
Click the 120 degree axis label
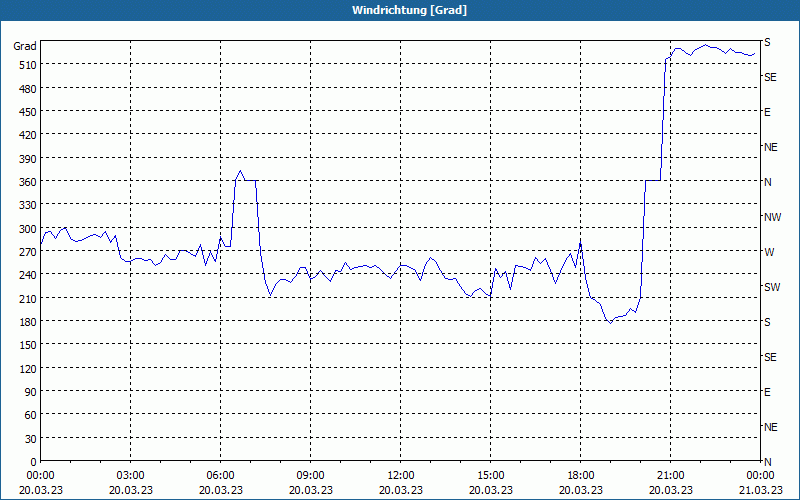28,368
